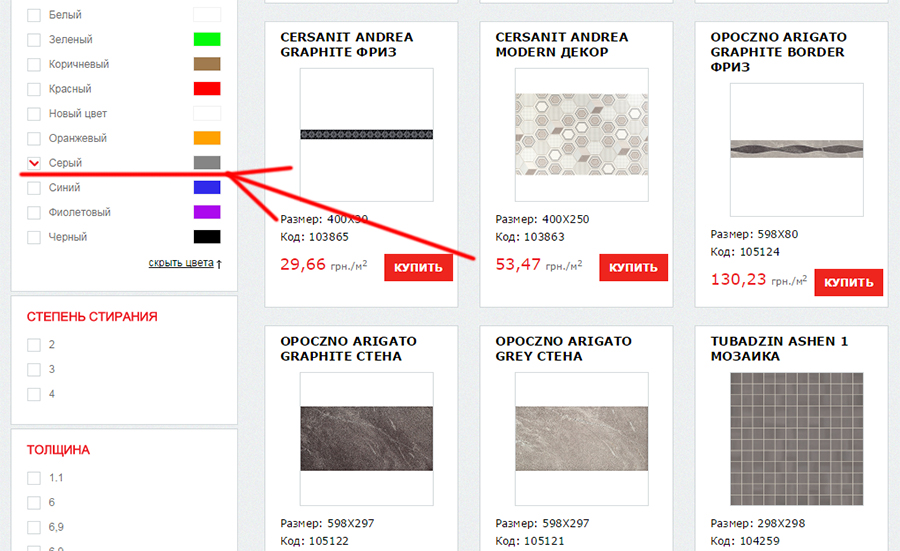This screenshot has height=551, width=900.
Task: View Arigato Graphite Border frieze image
Action: point(797,150)
